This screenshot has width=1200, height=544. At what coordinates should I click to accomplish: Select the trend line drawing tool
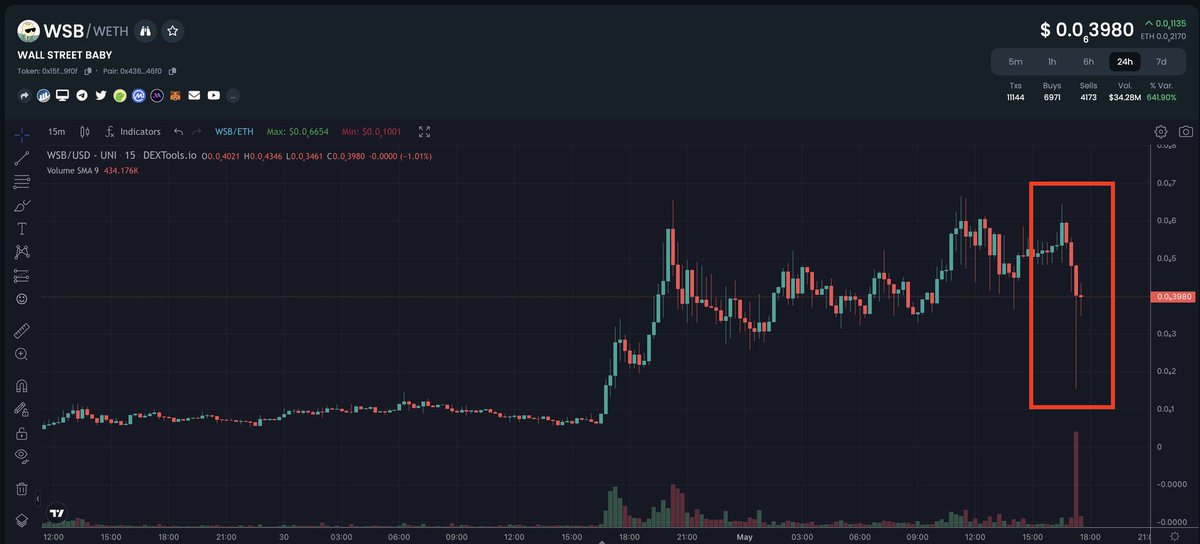[x=21, y=158]
